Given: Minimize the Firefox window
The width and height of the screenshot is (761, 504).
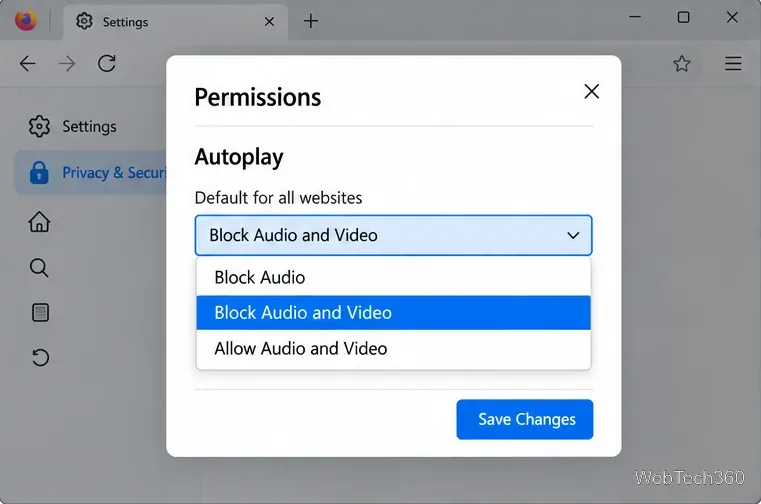Looking at the screenshot, I should click(635, 17).
